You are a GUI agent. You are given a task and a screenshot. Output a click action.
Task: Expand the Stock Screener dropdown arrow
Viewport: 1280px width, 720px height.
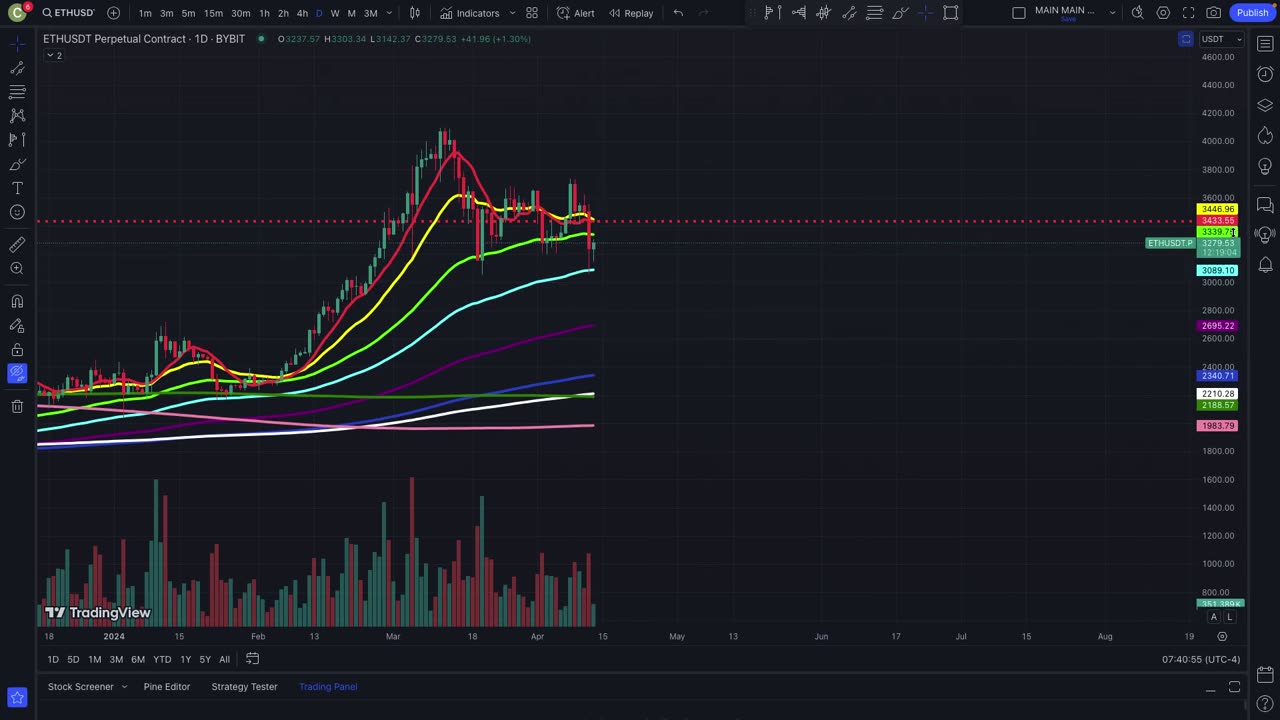124,687
